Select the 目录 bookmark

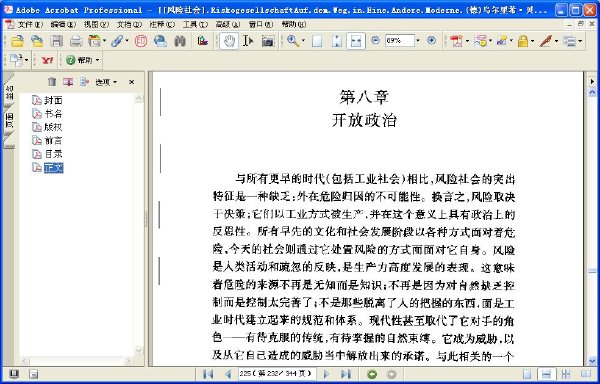click(x=53, y=154)
